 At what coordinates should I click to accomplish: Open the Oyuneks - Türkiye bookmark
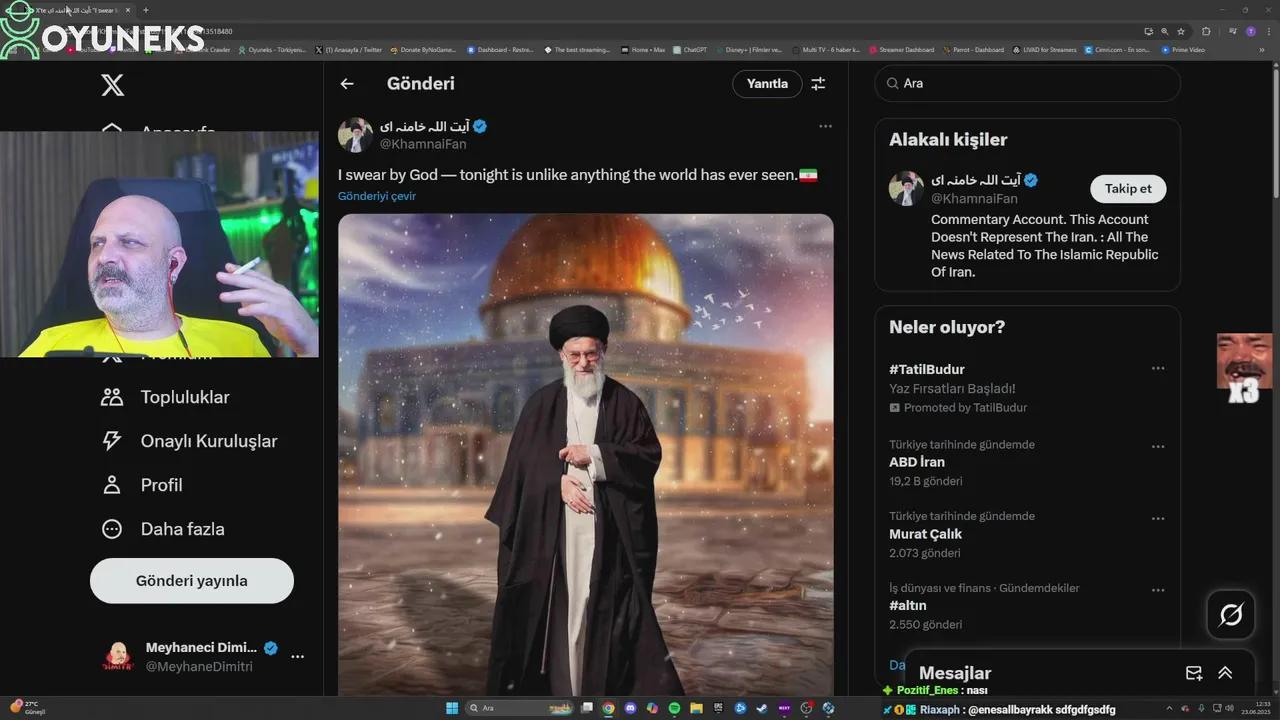pyautogui.click(x=272, y=49)
